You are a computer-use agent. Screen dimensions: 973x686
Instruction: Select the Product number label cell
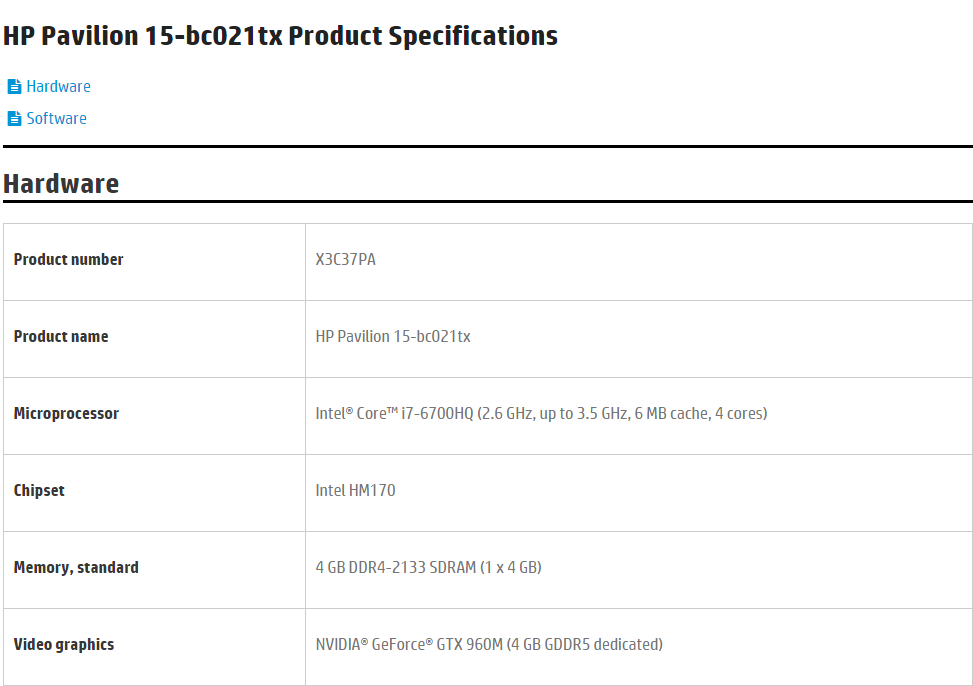[155, 262]
